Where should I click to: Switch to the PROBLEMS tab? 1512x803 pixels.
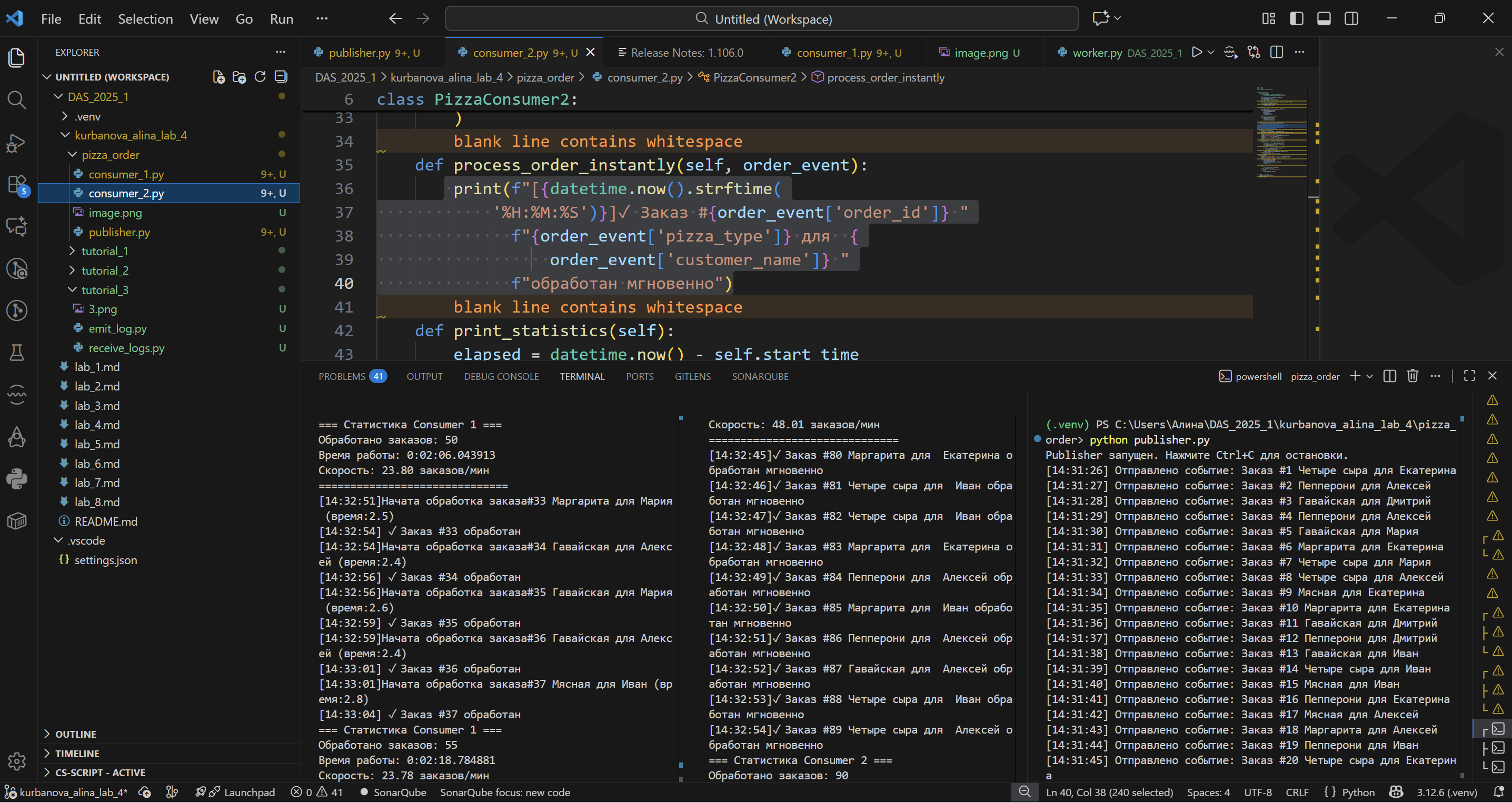pyautogui.click(x=342, y=377)
